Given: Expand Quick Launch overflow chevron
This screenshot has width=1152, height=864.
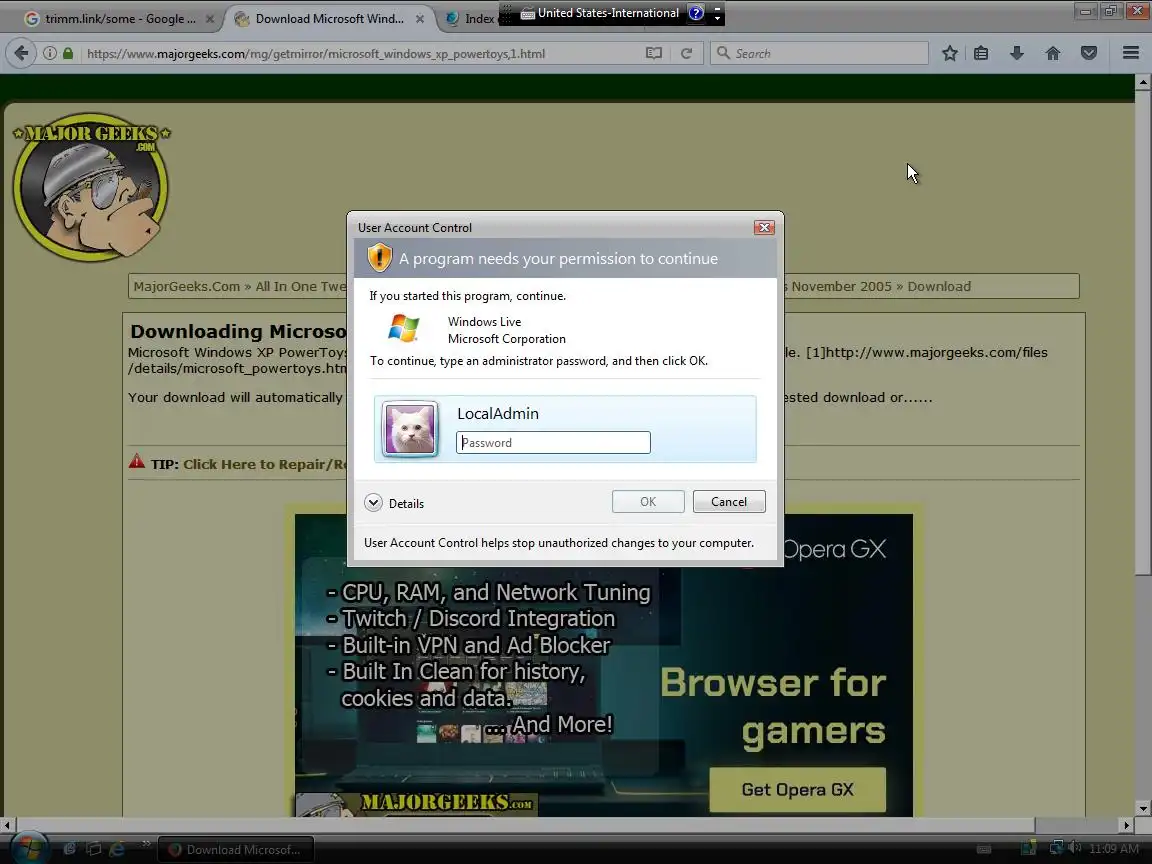Looking at the screenshot, I should (146, 844).
